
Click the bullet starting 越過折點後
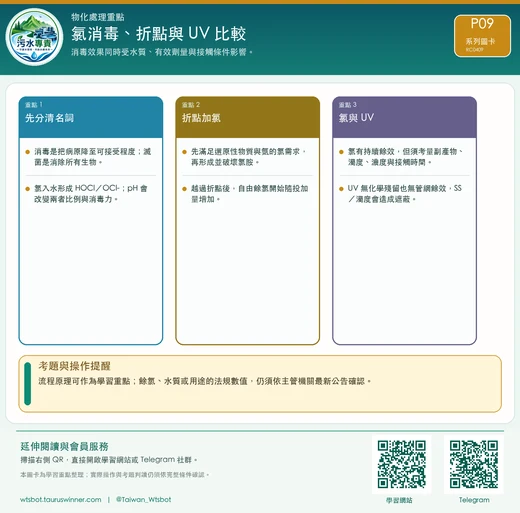pyautogui.click(x=249, y=194)
